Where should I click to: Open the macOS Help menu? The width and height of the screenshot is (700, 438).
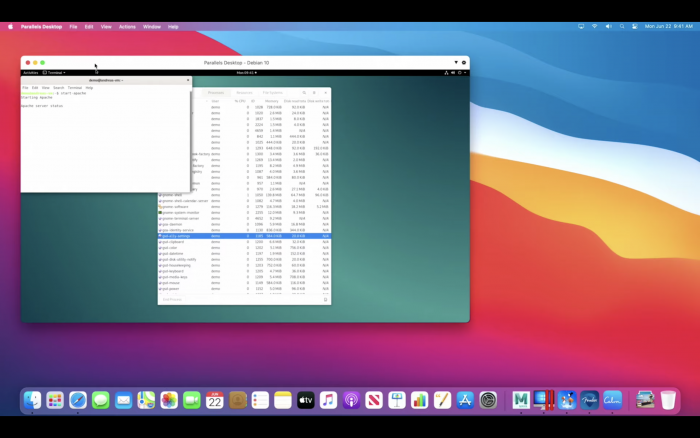[173, 27]
